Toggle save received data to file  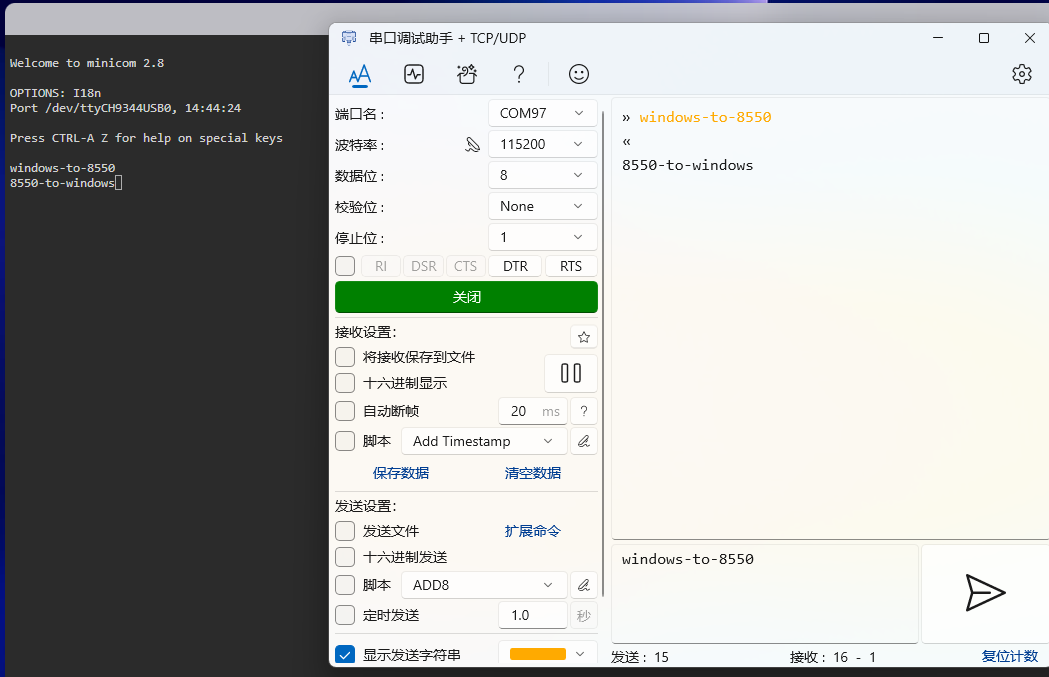pos(345,357)
